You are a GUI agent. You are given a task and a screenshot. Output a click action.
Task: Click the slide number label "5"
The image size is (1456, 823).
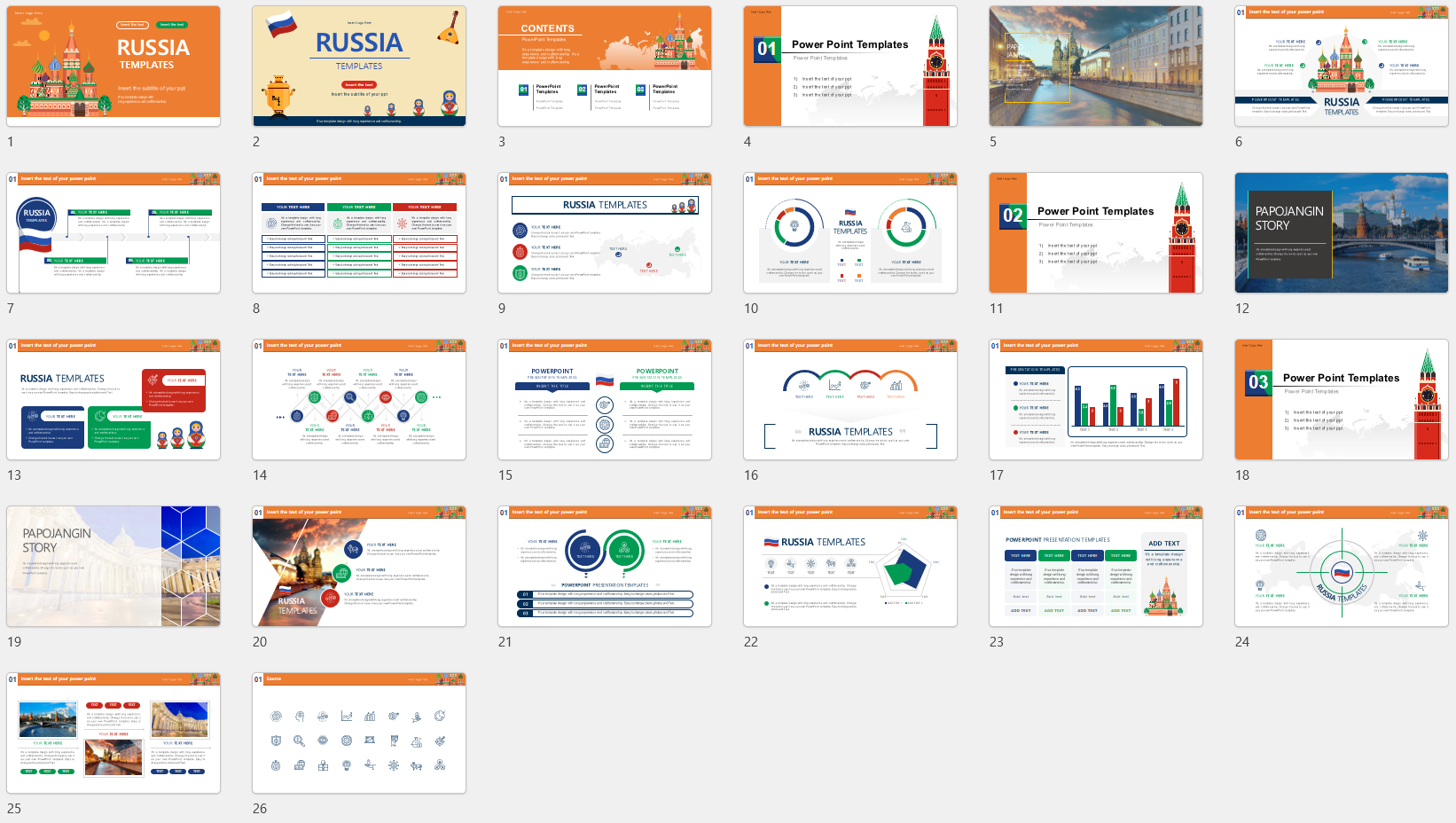tap(993, 142)
